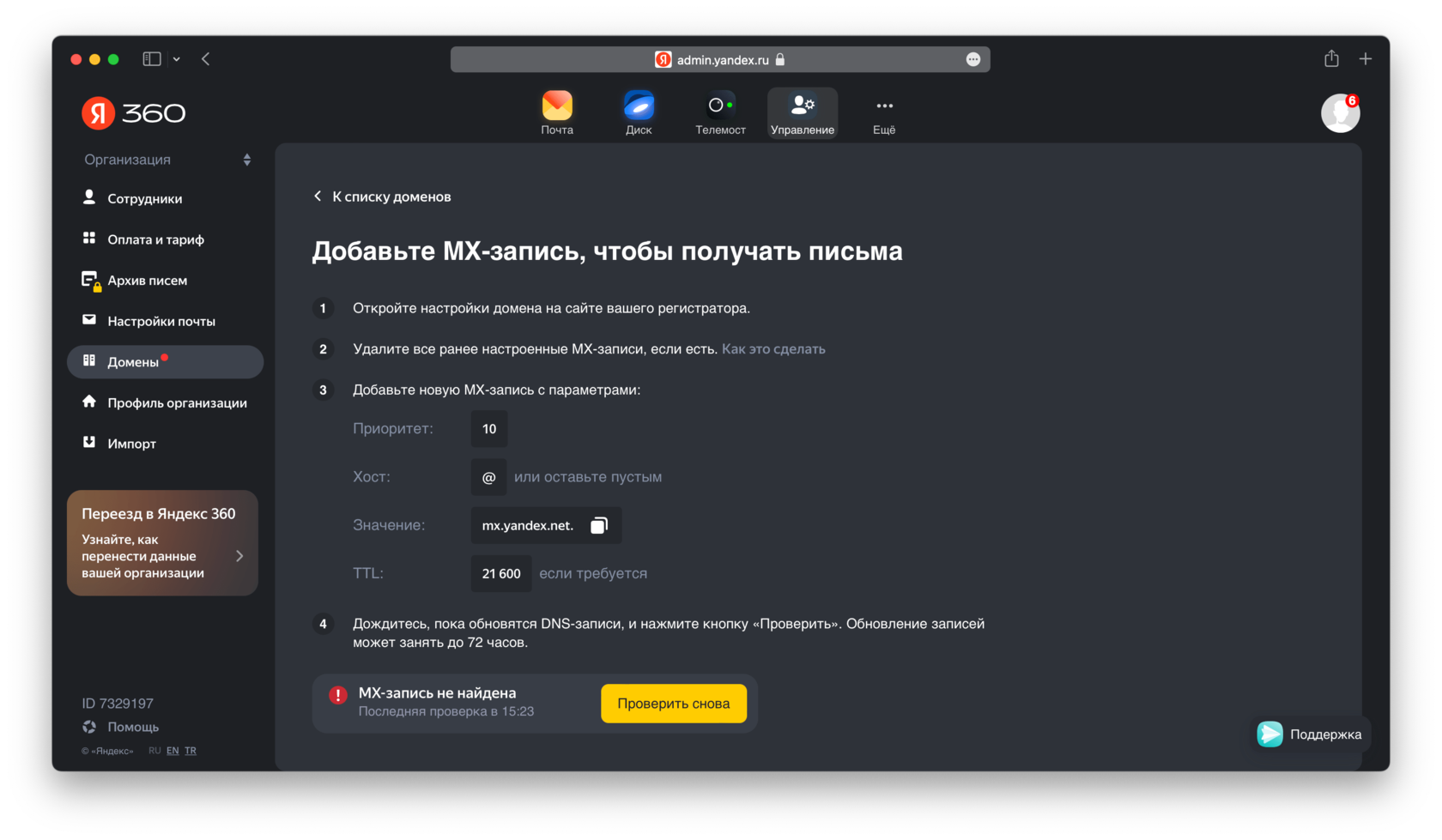Click the Яндекс 360 logo
This screenshot has width=1442, height=840.
(134, 113)
